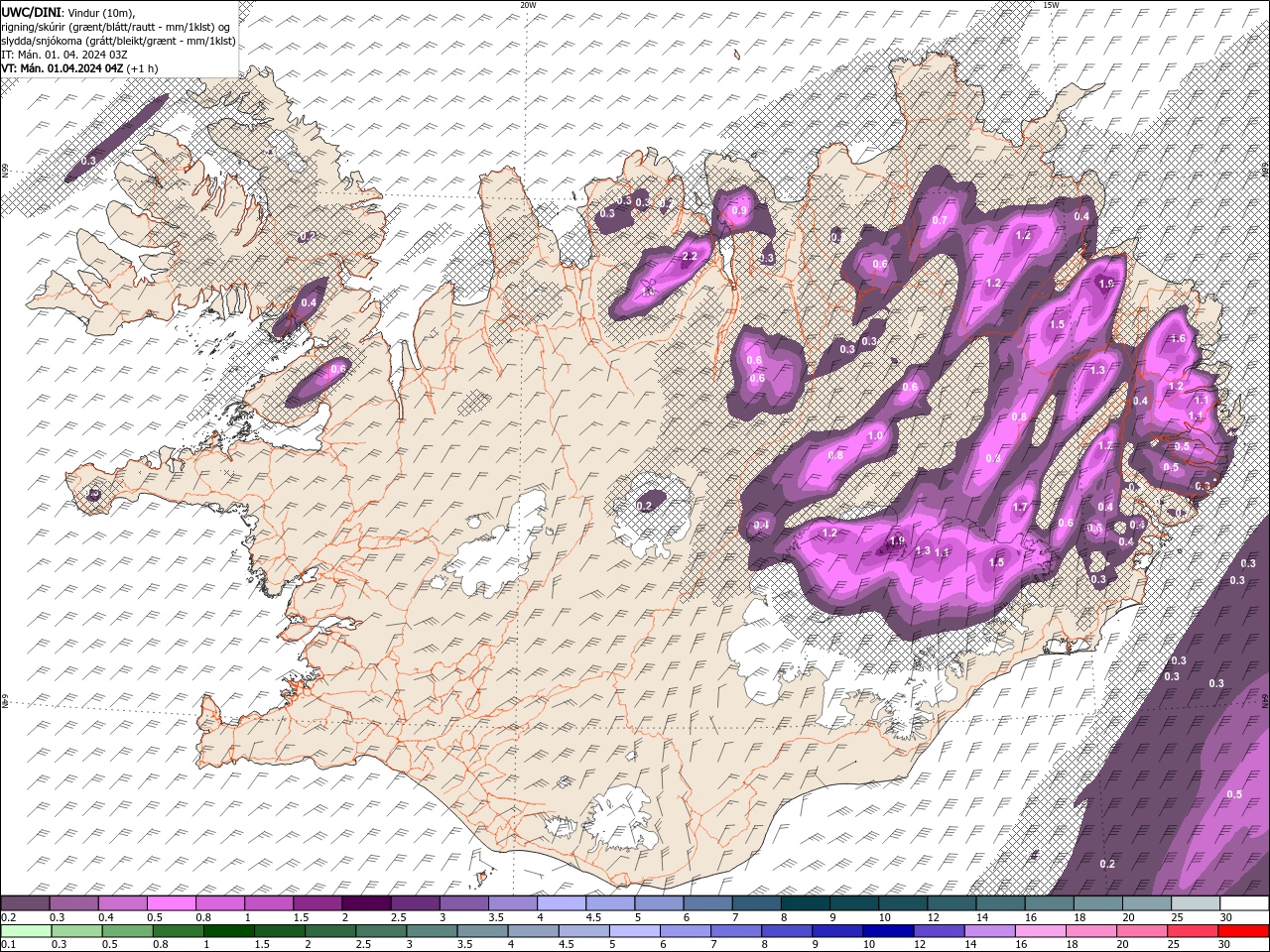Pick the pale grey upper swatch between 25 and 30
This screenshot has width=1270, height=952.
coord(1197,903)
